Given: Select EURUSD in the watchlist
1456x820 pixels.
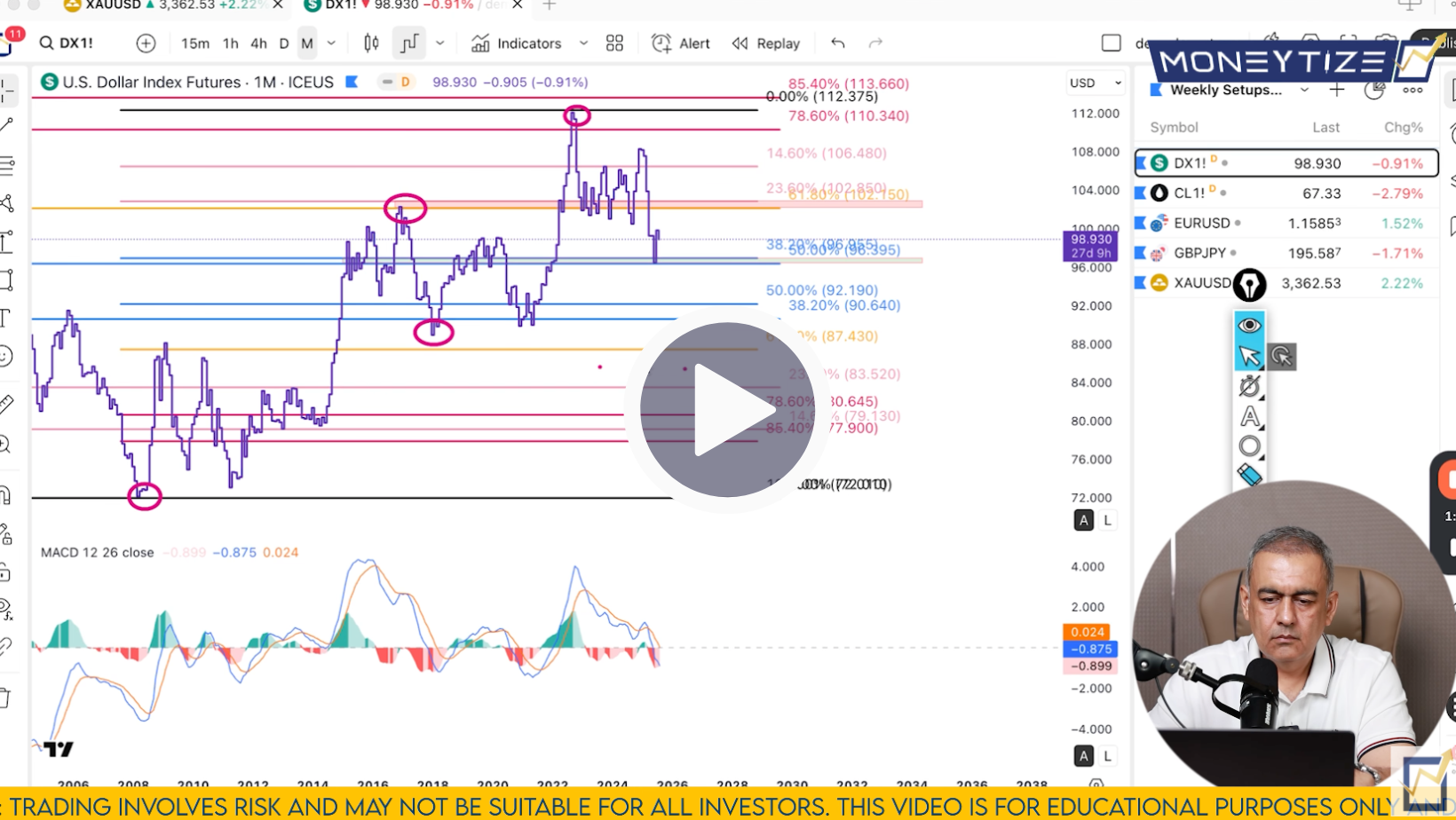Looking at the screenshot, I should coord(1286,223).
